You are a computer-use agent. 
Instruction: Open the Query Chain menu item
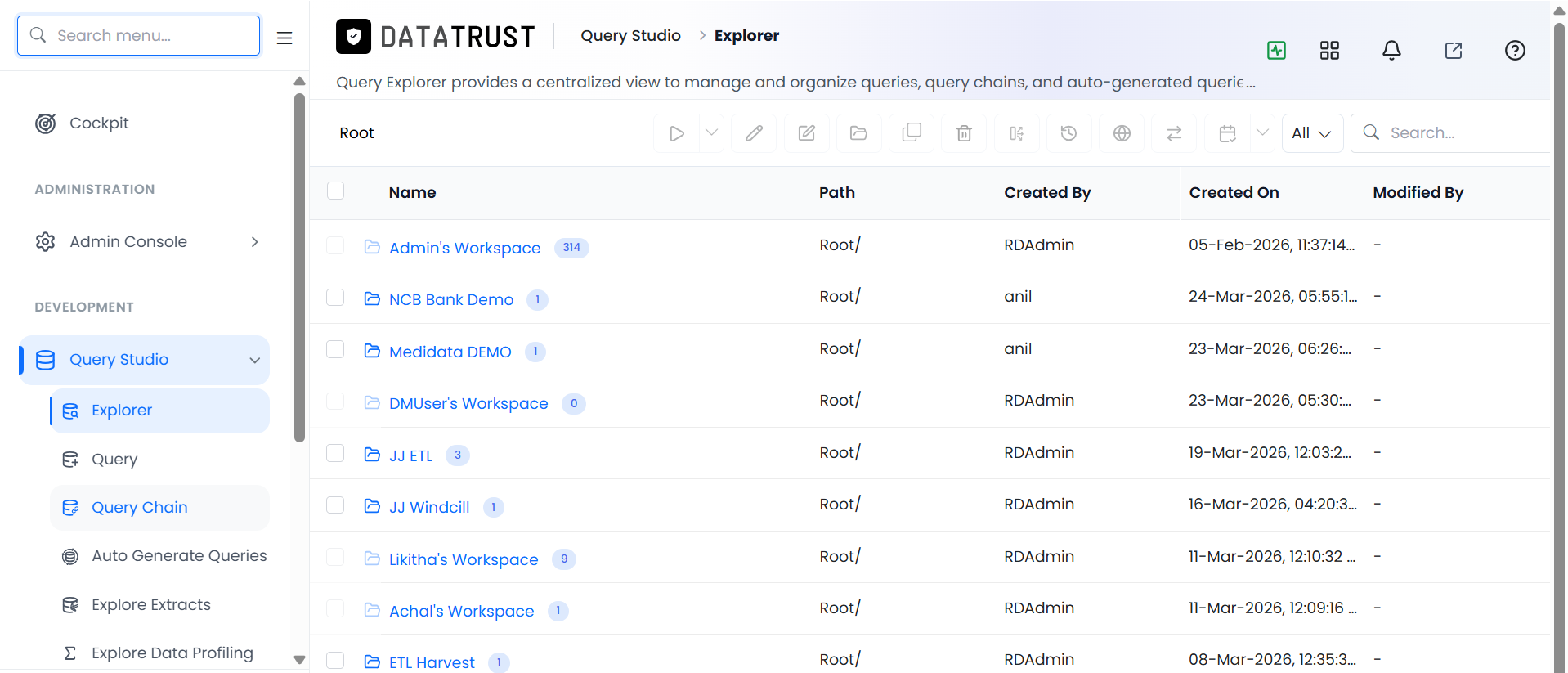[160, 508]
